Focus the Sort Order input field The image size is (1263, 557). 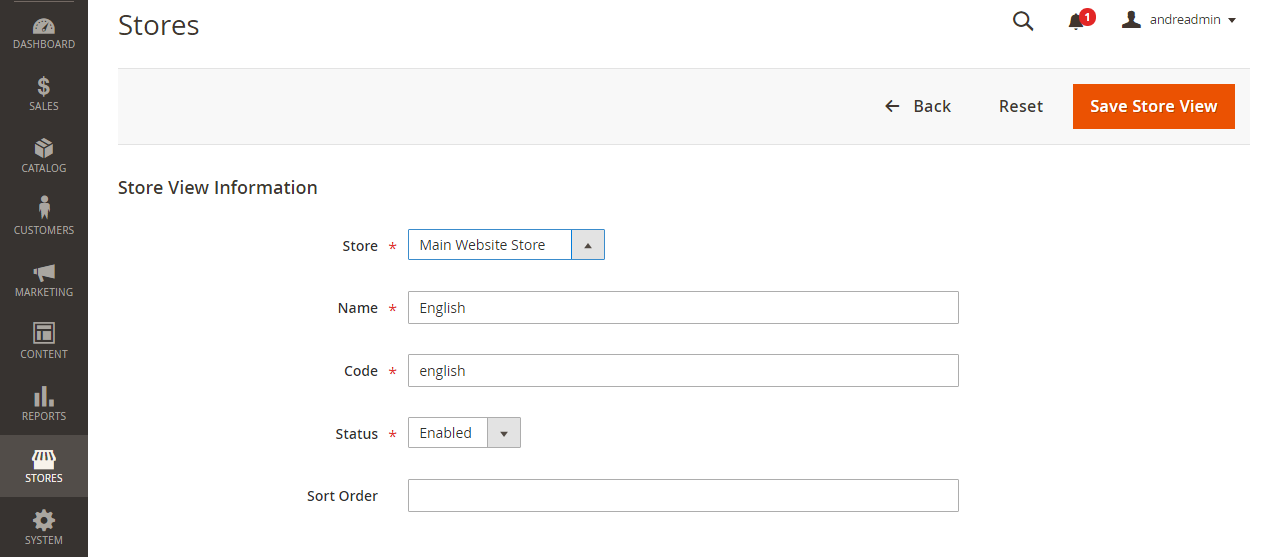(x=683, y=496)
